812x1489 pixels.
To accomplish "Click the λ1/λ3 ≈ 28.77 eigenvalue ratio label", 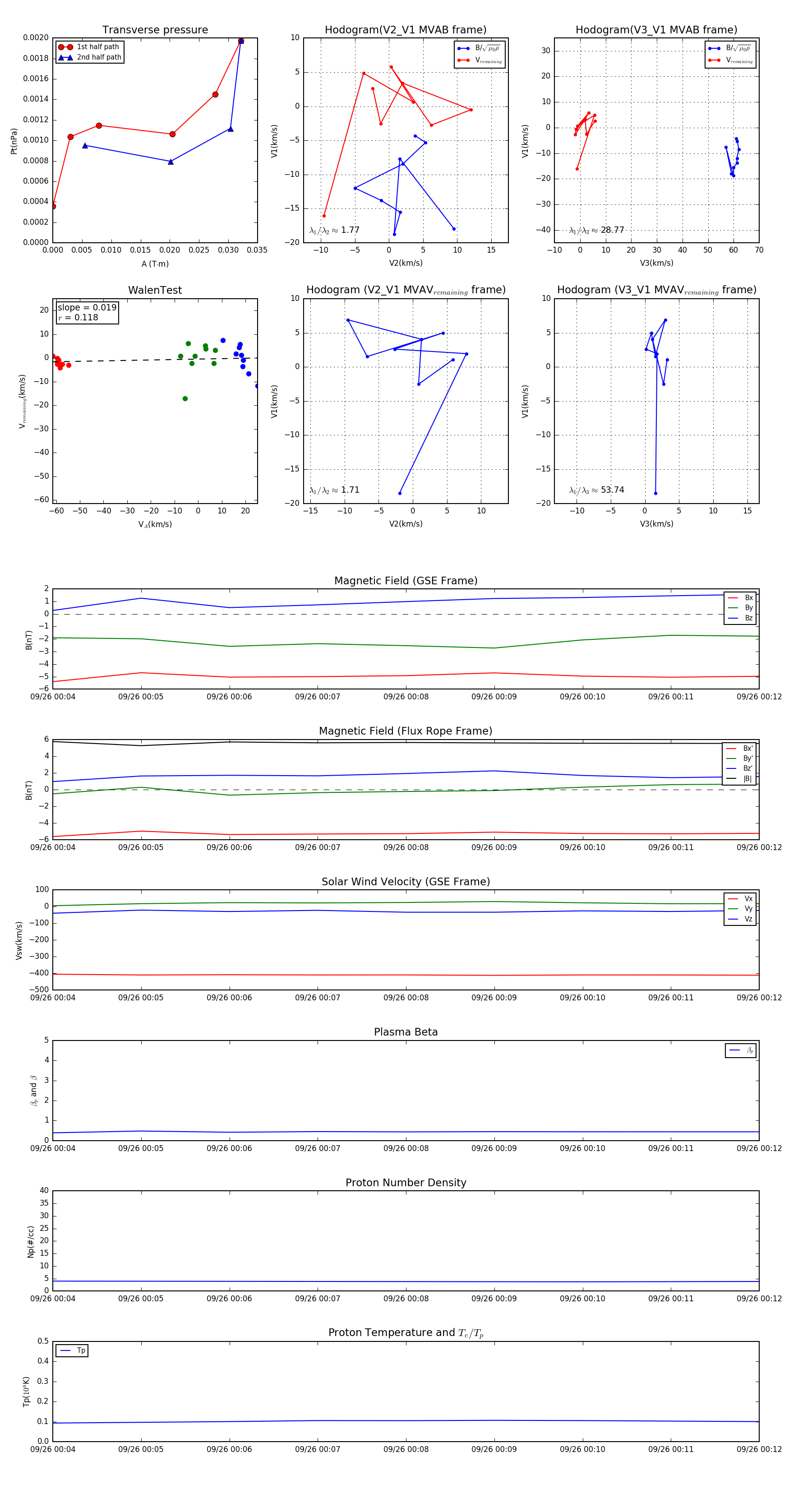I will click(x=596, y=230).
